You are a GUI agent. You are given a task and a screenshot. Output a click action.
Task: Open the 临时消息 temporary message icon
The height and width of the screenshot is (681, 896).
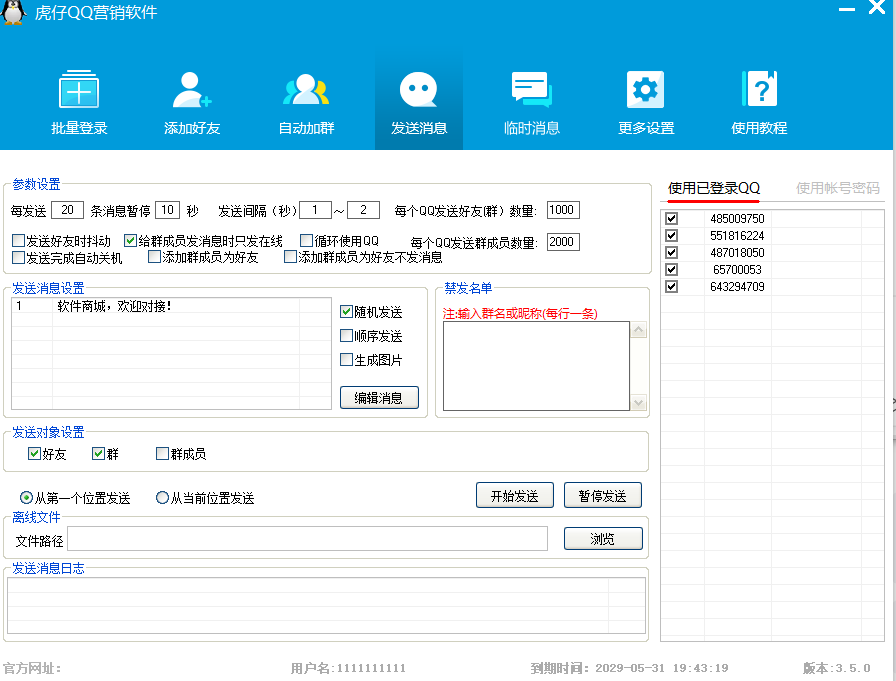[531, 90]
